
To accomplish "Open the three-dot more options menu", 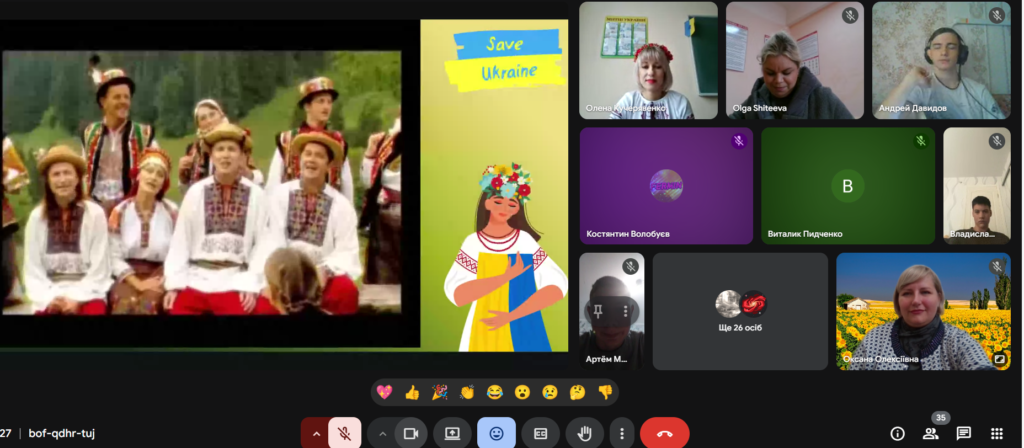I will click(x=622, y=433).
